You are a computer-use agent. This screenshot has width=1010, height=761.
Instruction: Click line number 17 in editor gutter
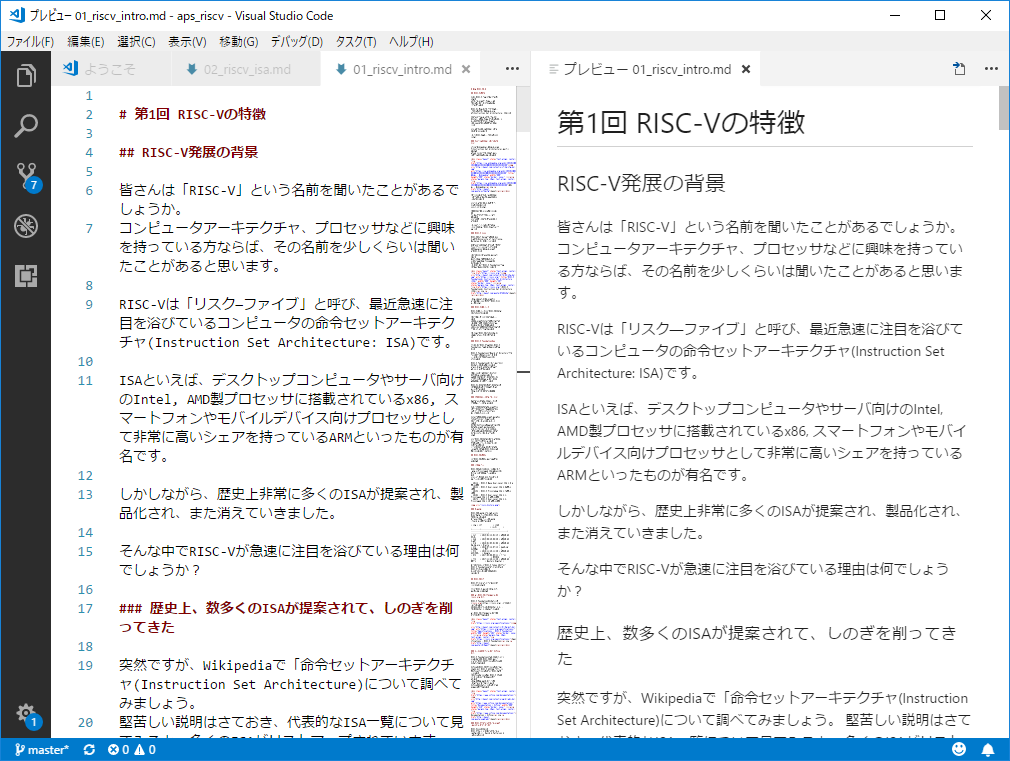[x=86, y=608]
